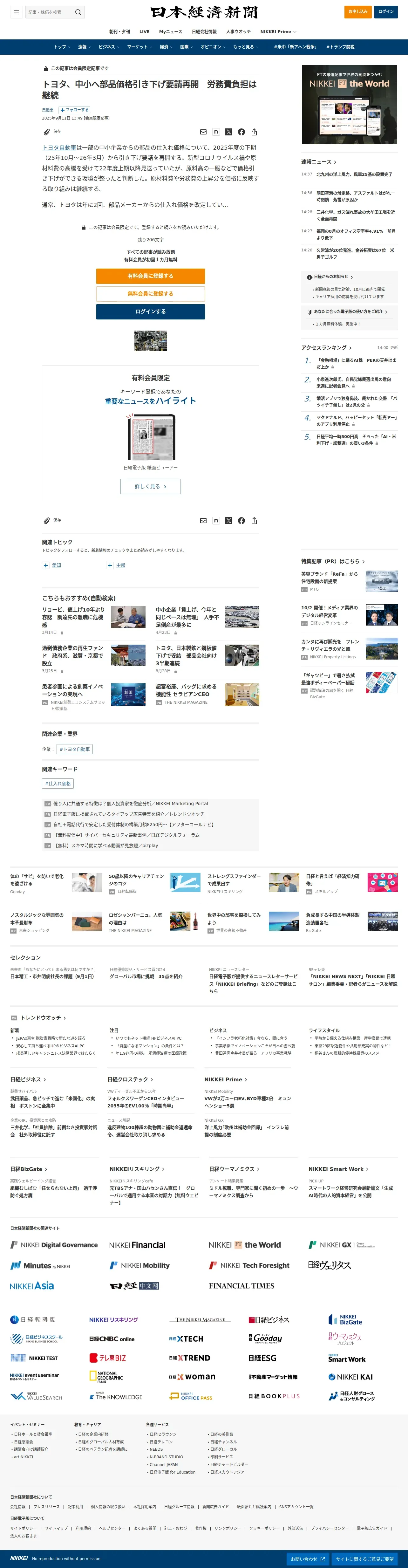Image resolution: width=408 pixels, height=1568 pixels.
Task: Open the NIKKEI FT the World banner
Action: 350,105
